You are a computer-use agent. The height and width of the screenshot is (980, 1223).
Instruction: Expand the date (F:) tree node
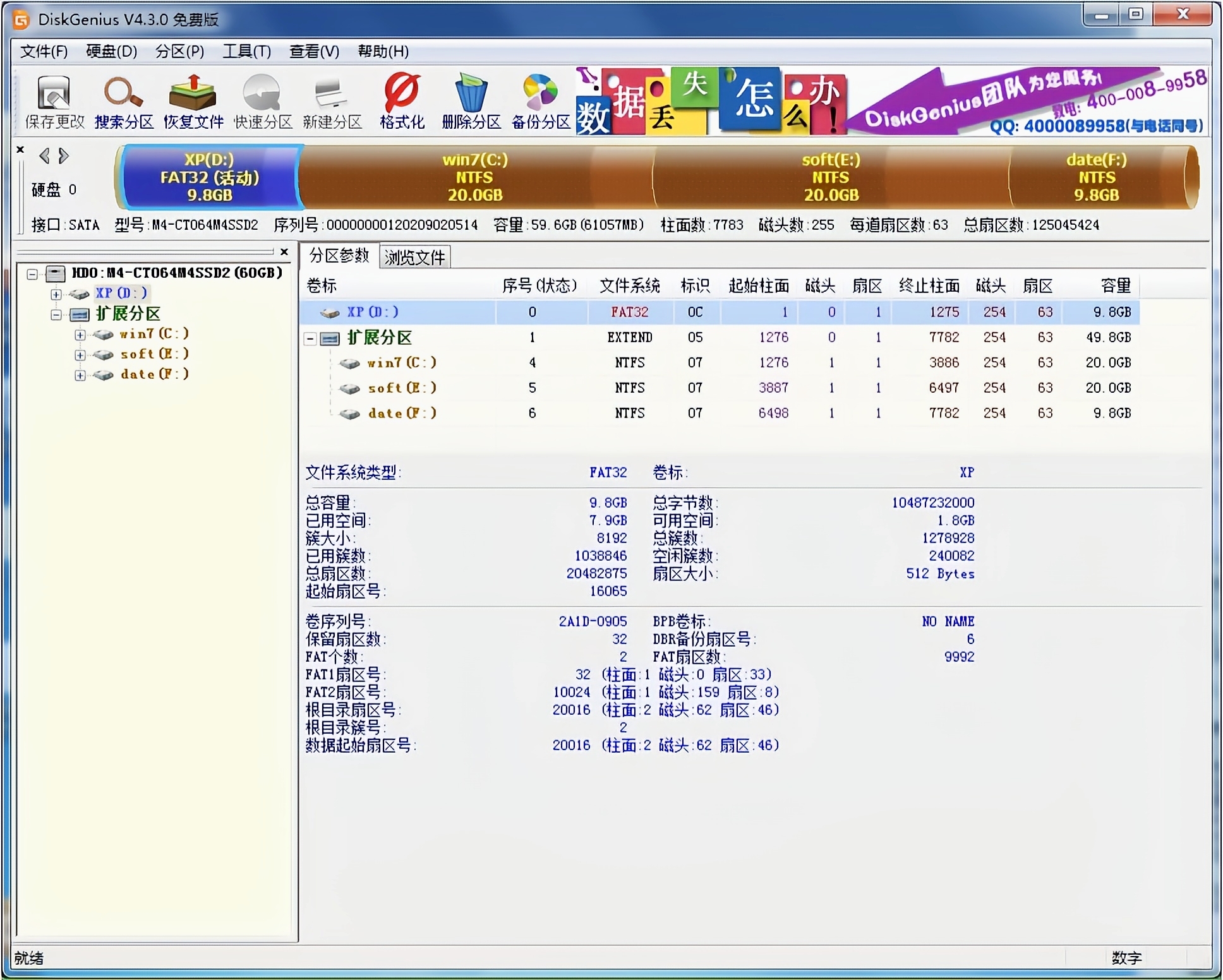tap(80, 375)
